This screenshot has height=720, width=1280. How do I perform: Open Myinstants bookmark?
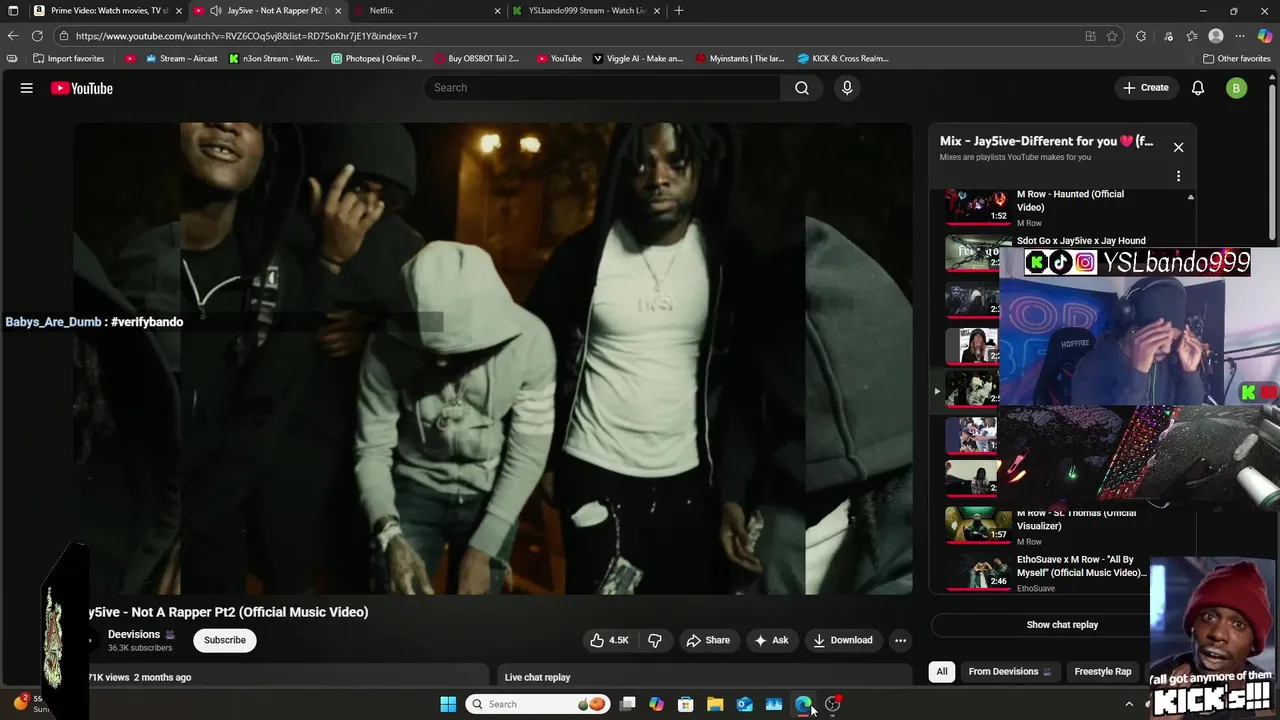point(741,59)
